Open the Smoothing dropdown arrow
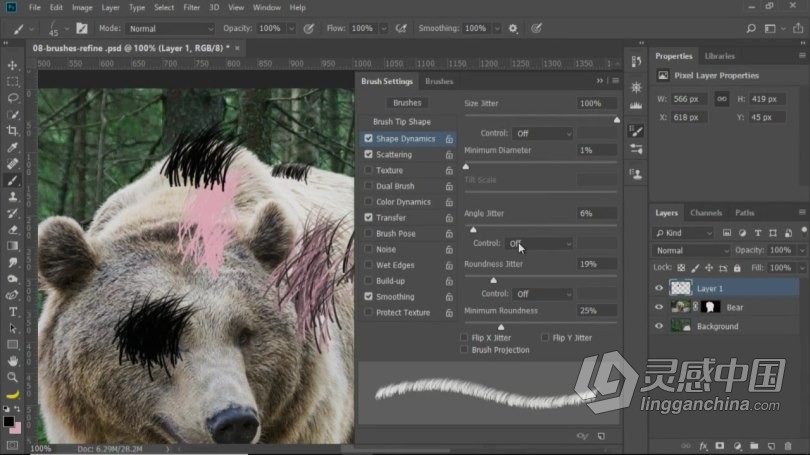 (497, 28)
